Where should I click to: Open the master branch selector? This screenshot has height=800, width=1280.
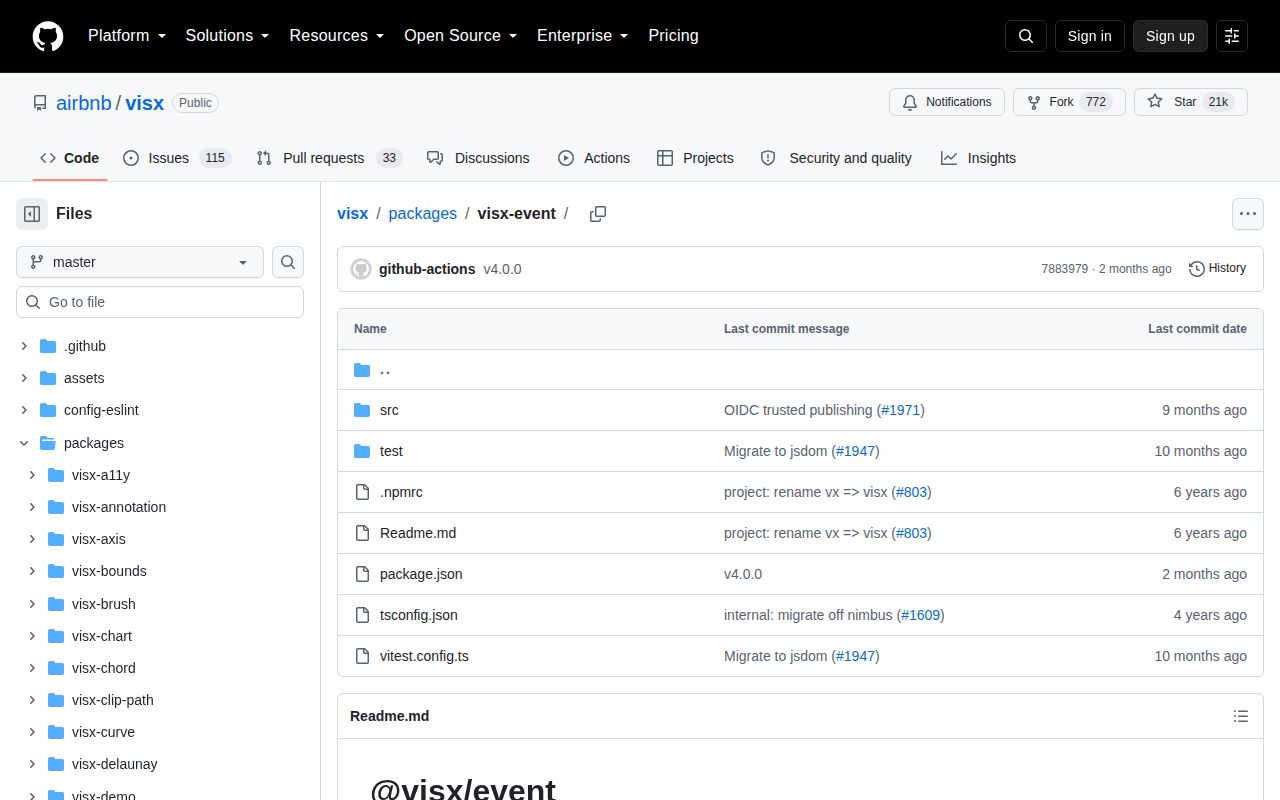[x=140, y=262]
